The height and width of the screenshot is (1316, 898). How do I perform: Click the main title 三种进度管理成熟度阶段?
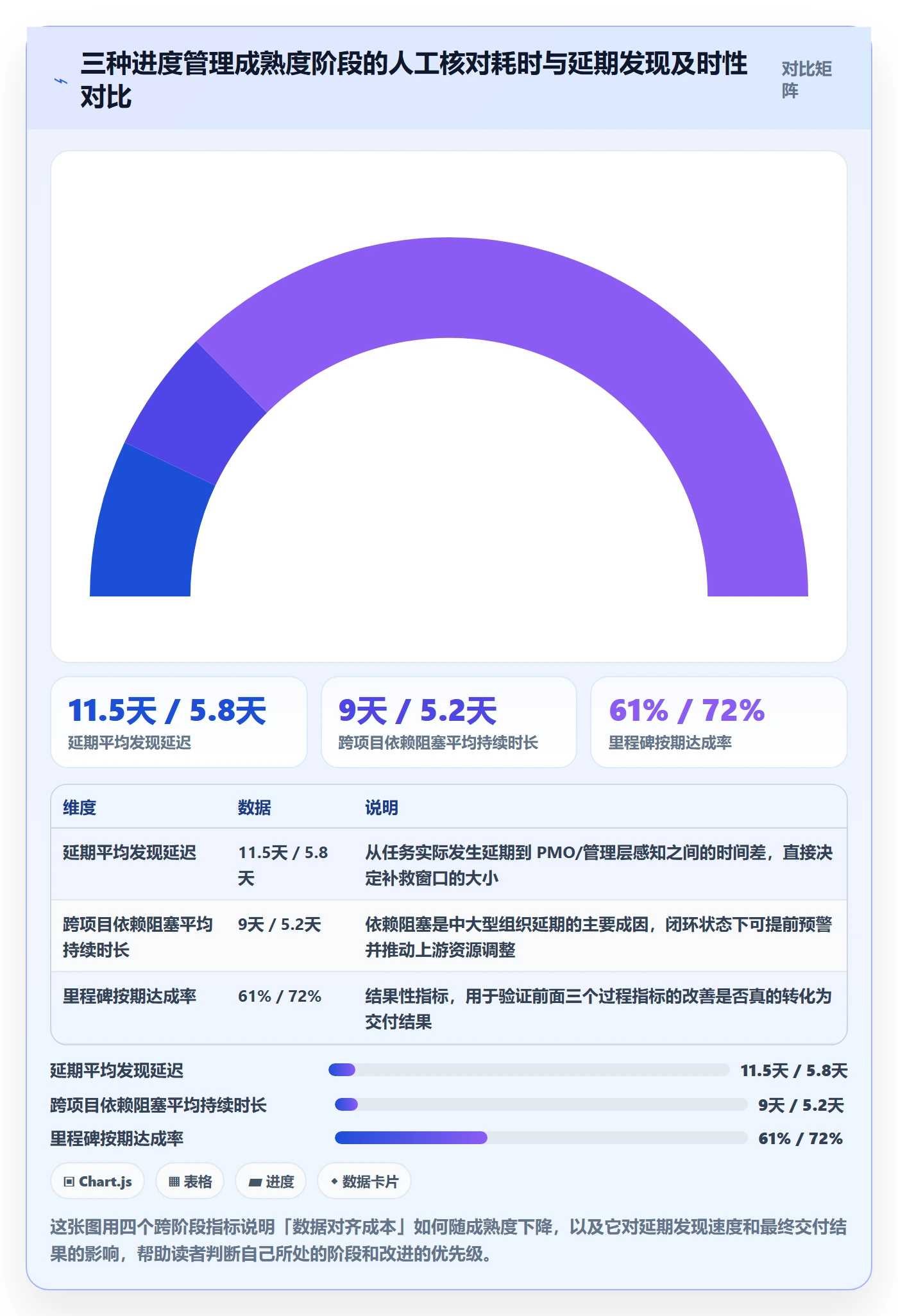pos(414,80)
